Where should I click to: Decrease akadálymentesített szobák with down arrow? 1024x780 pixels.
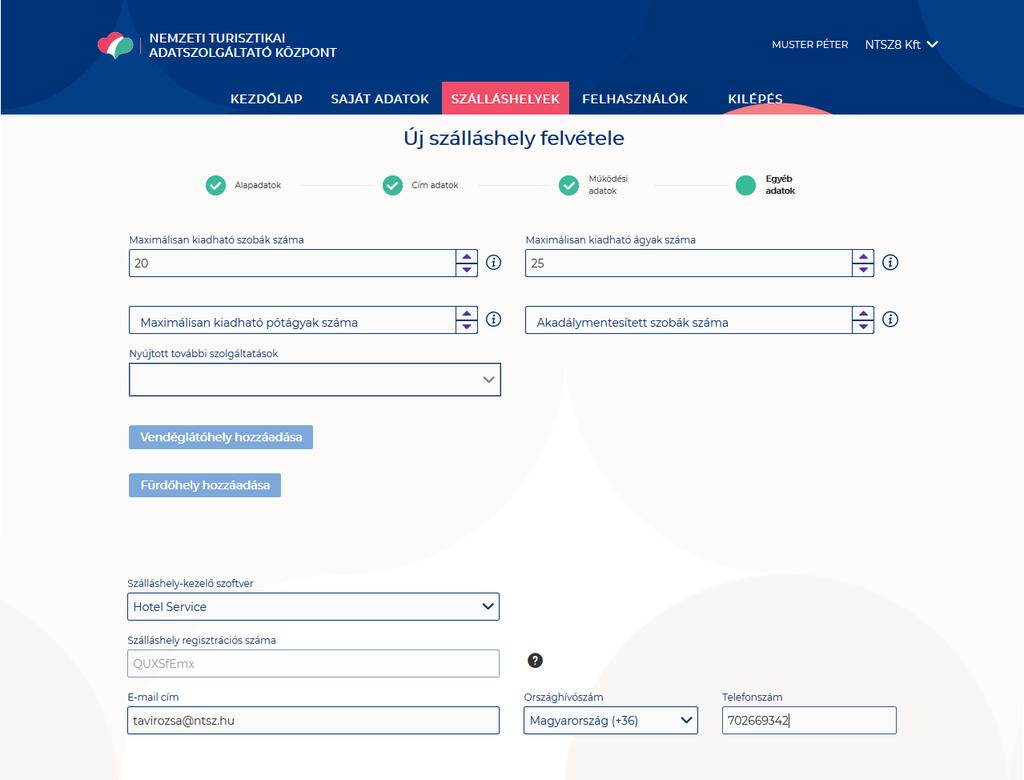point(863,326)
